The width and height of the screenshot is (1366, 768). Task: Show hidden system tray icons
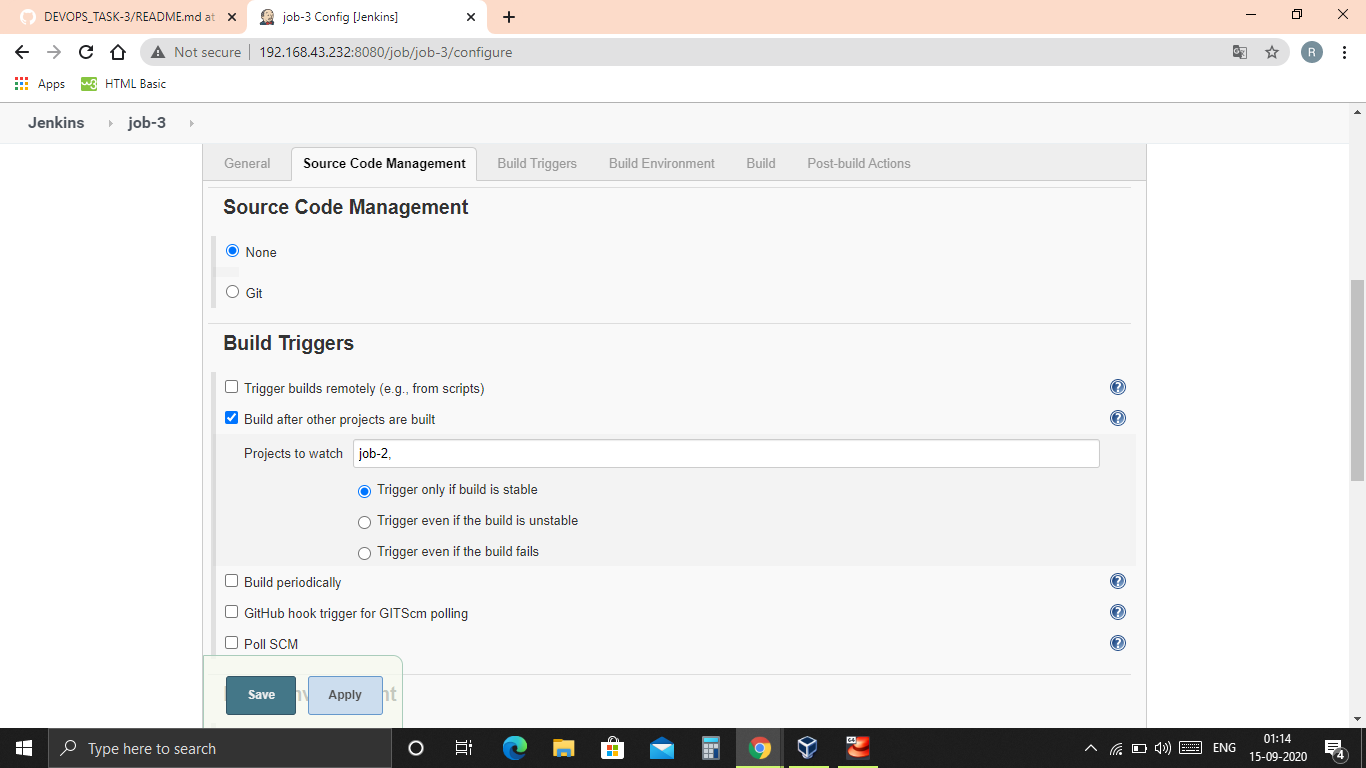pyautogui.click(x=1091, y=748)
